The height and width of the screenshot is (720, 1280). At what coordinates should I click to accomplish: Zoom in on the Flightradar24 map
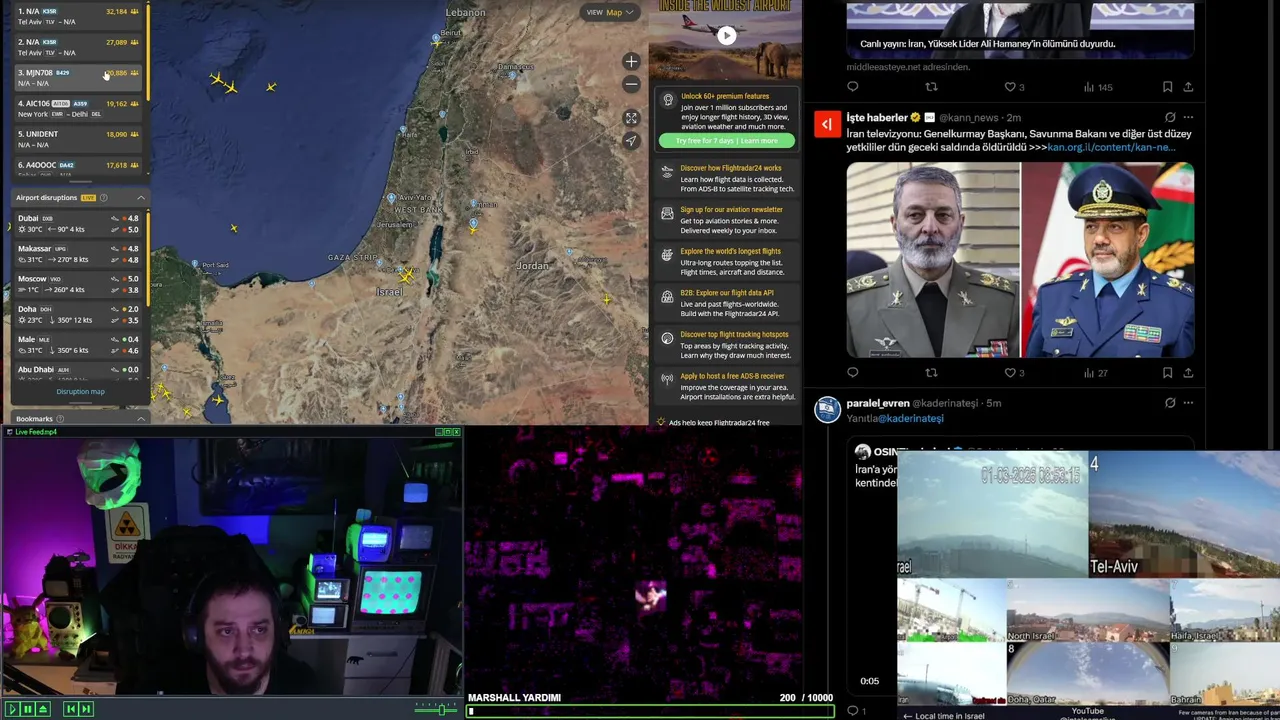point(631,62)
